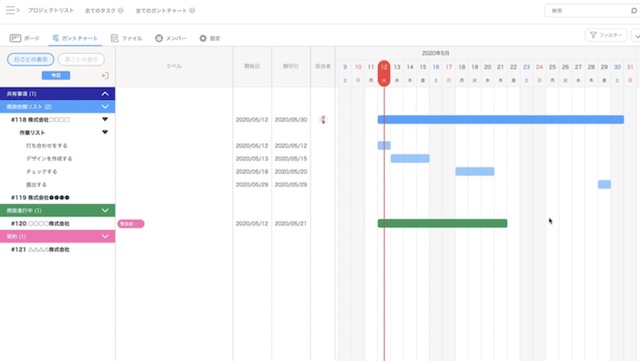640x361 pixels.
Task: Click assignee avatar on task #118
Action: point(323,120)
